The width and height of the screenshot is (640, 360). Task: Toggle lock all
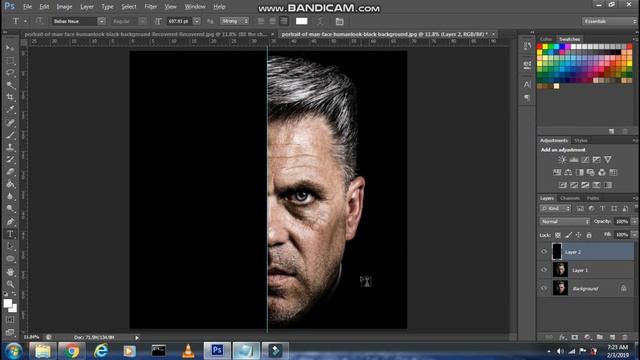(x=589, y=235)
